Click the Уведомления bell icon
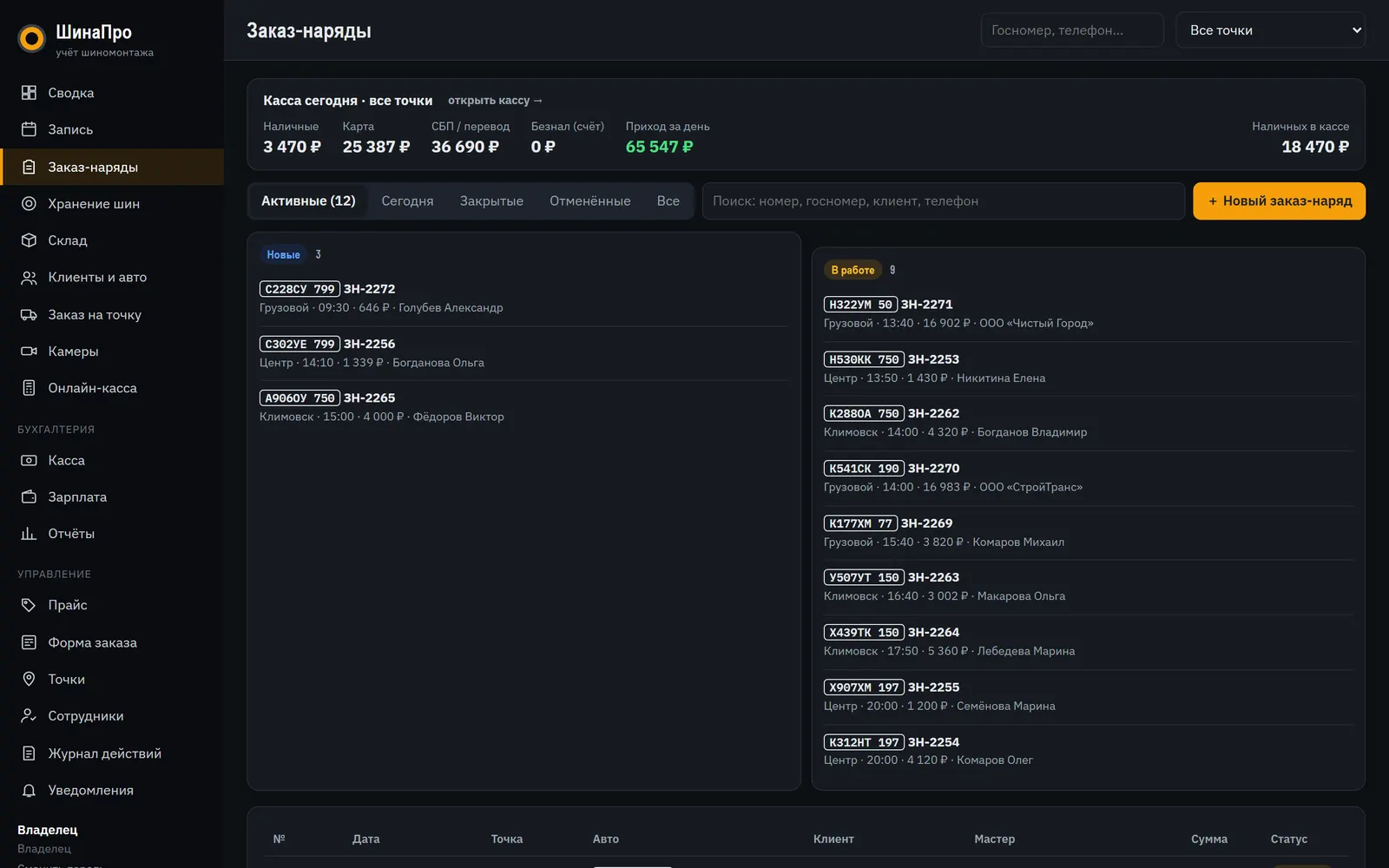This screenshot has width=1389, height=868. click(x=29, y=791)
